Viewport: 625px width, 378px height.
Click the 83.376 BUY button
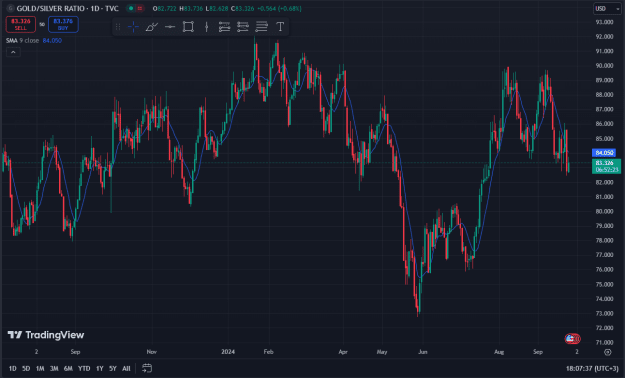[x=63, y=24]
